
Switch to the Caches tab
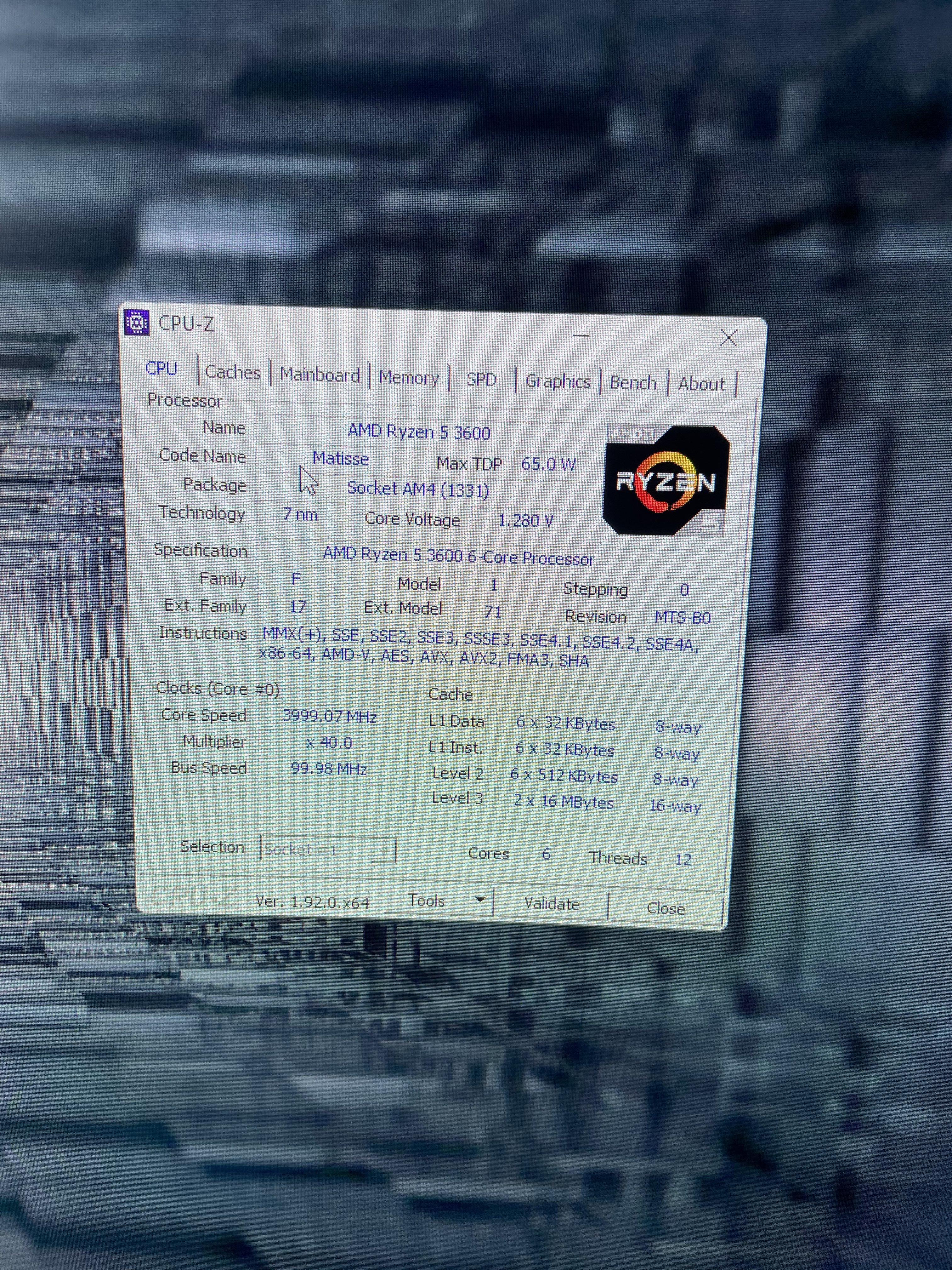point(232,372)
